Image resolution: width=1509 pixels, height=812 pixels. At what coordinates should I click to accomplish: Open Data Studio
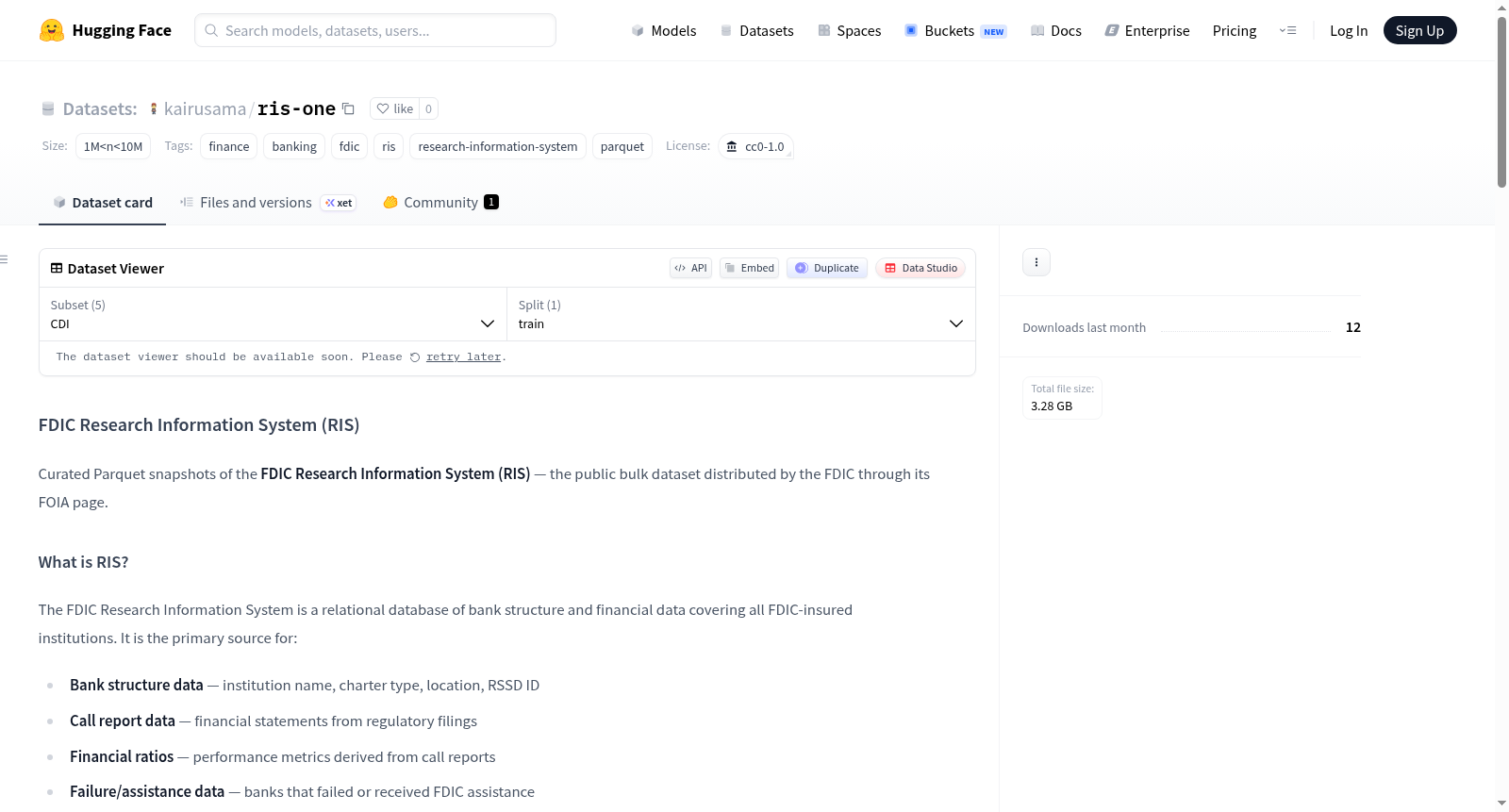pyautogui.click(x=920, y=268)
